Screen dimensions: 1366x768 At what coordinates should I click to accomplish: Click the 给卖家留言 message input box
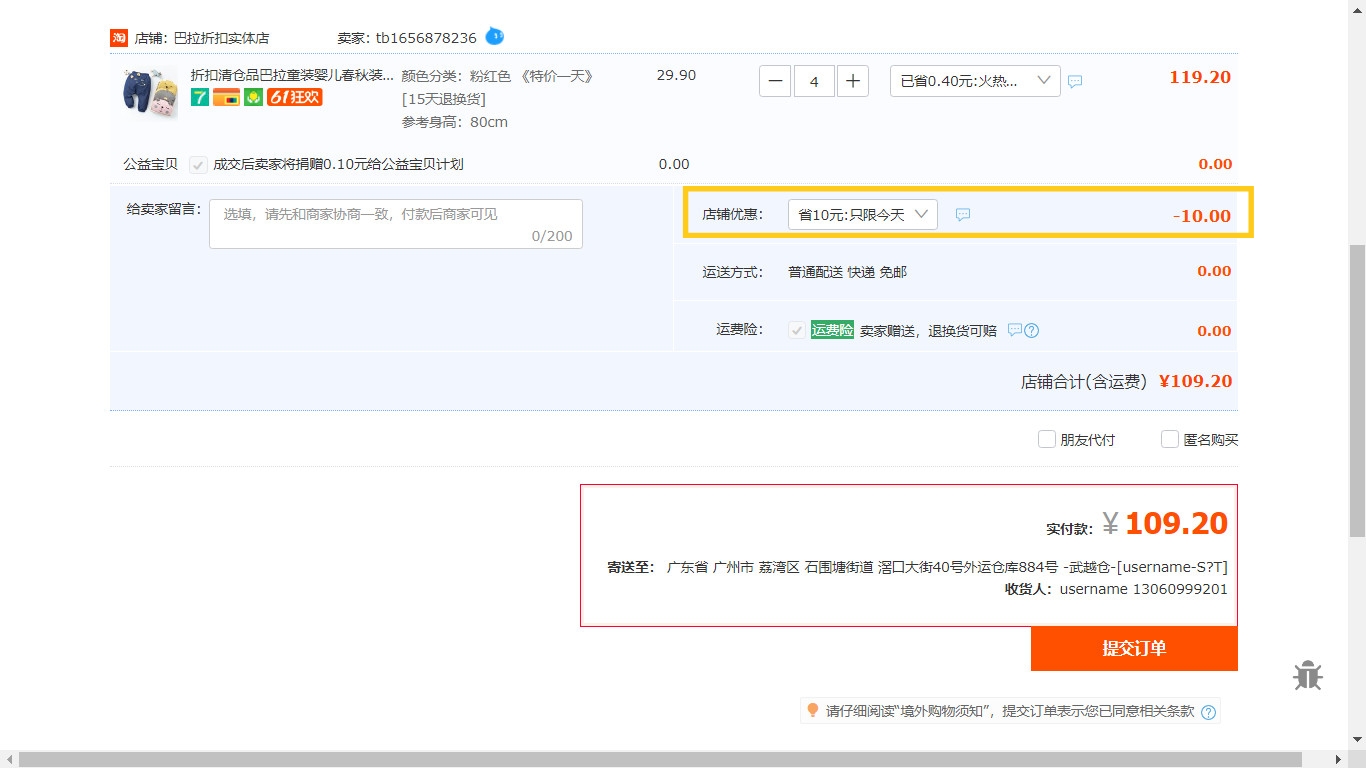coord(395,224)
